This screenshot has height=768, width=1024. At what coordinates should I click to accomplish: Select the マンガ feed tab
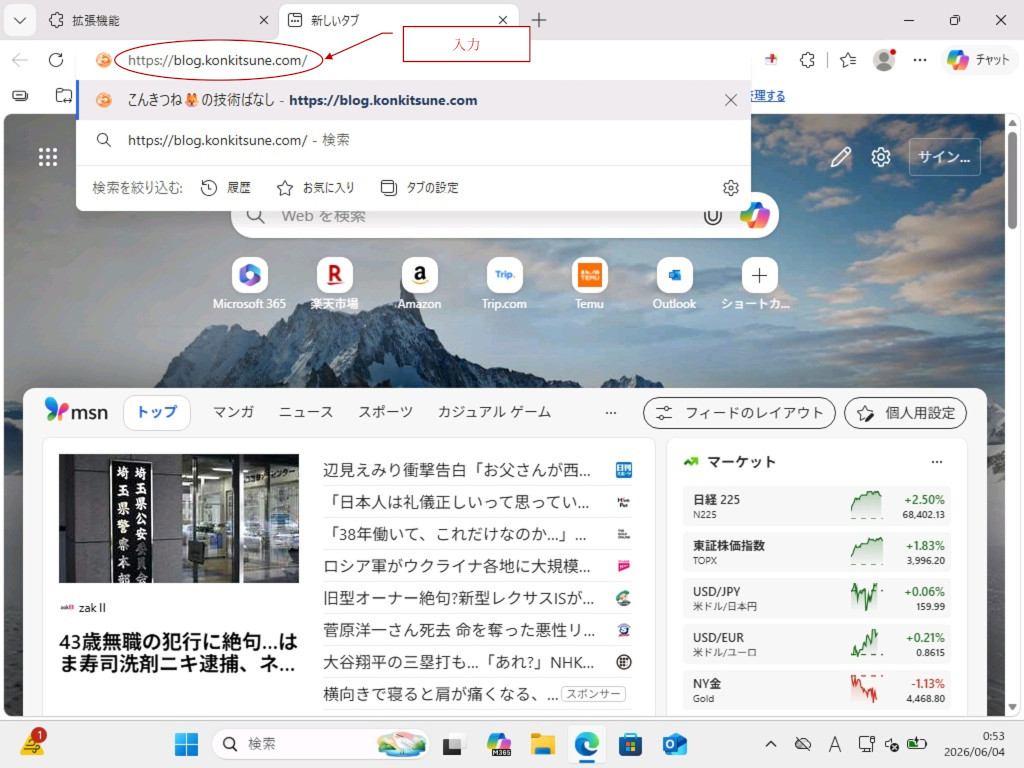233,412
